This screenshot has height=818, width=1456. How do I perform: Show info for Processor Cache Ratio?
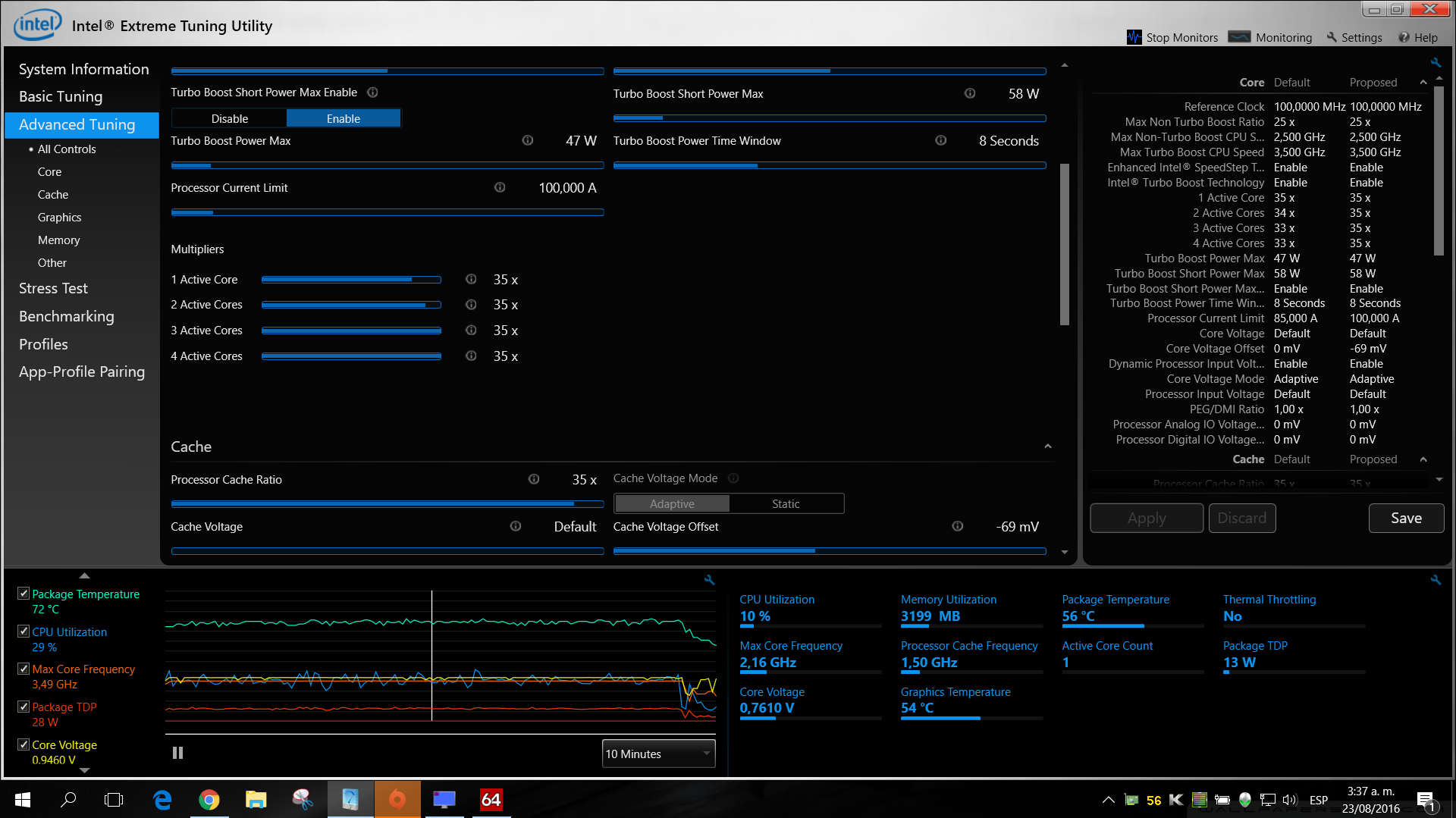(534, 479)
